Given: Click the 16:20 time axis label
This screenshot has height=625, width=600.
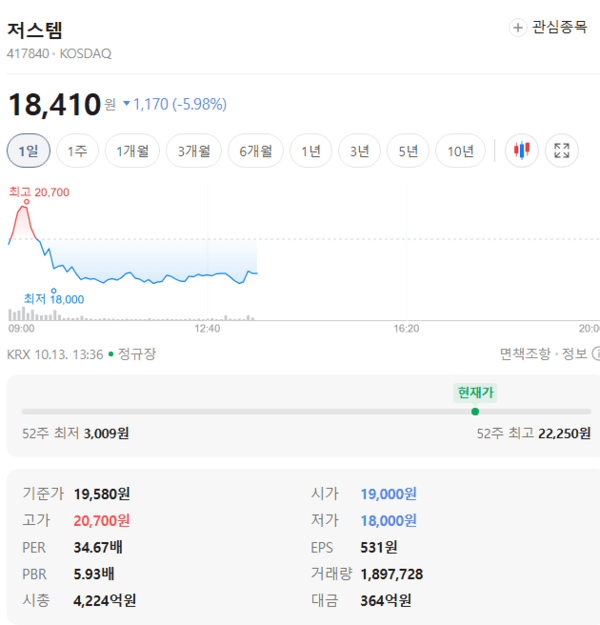Looking at the screenshot, I should click(406, 328).
